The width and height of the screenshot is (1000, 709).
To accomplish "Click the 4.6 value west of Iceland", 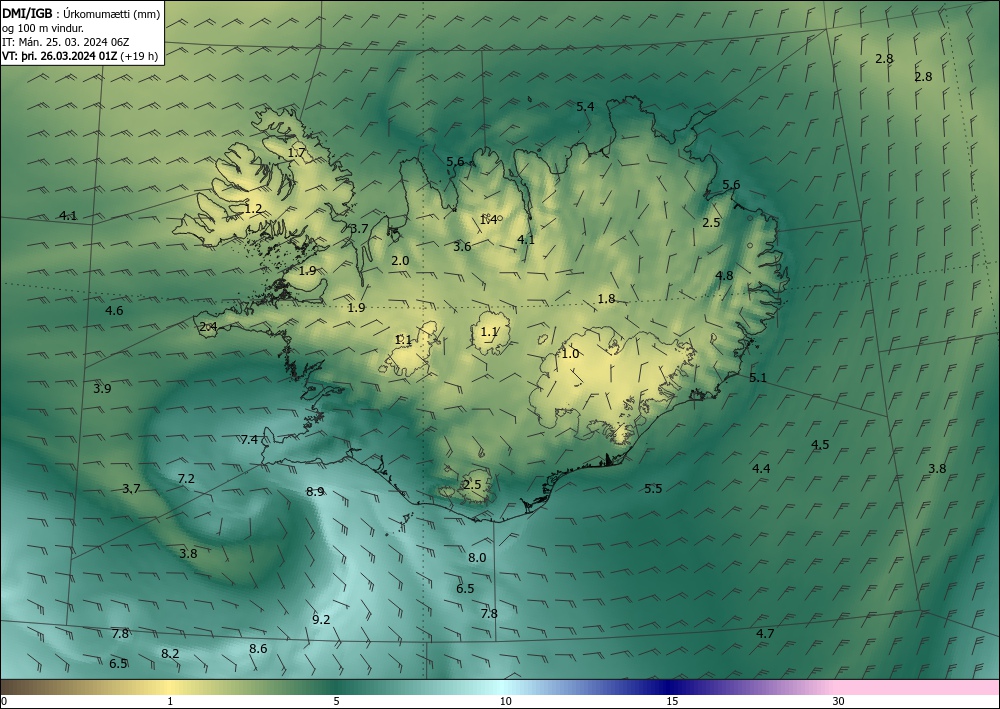I will pos(114,311).
